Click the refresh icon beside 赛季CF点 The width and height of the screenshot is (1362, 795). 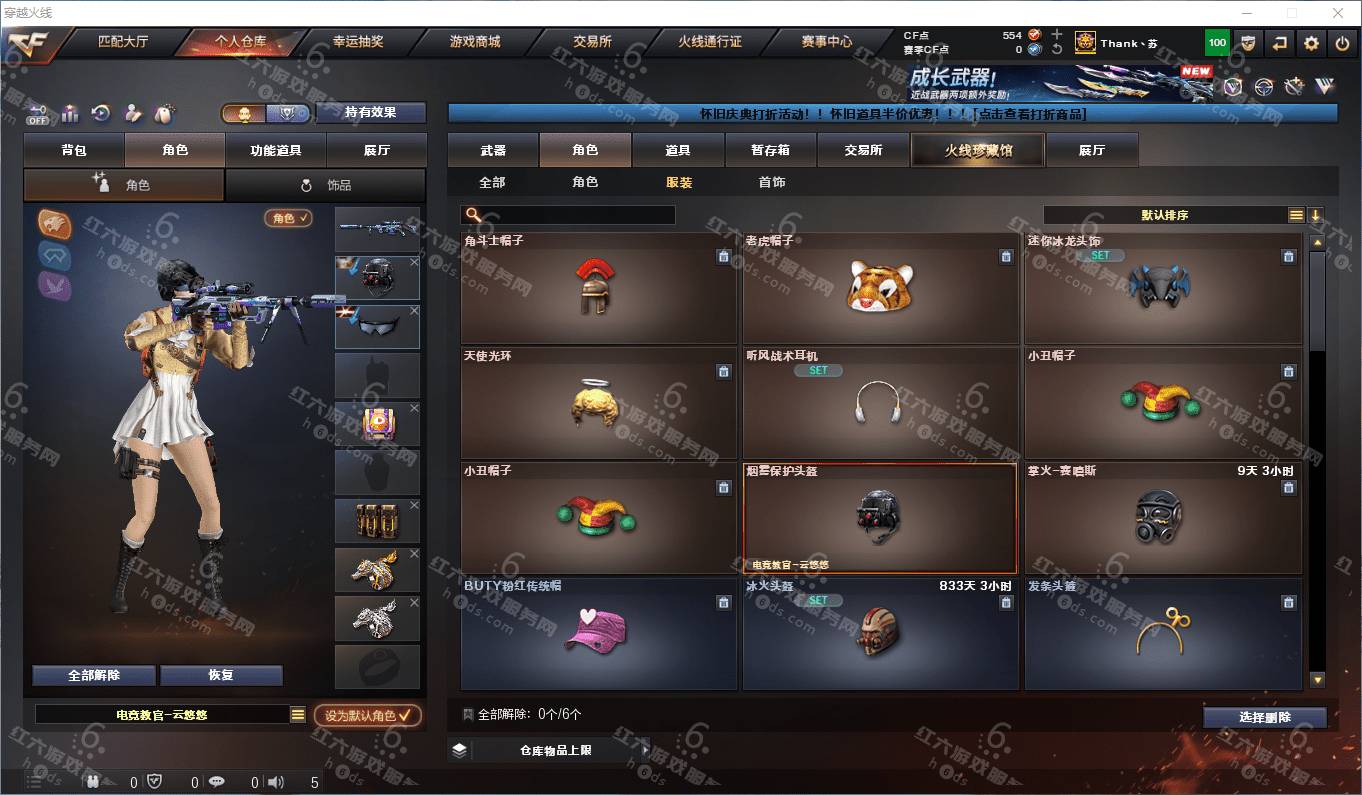pyautogui.click(x=1057, y=49)
